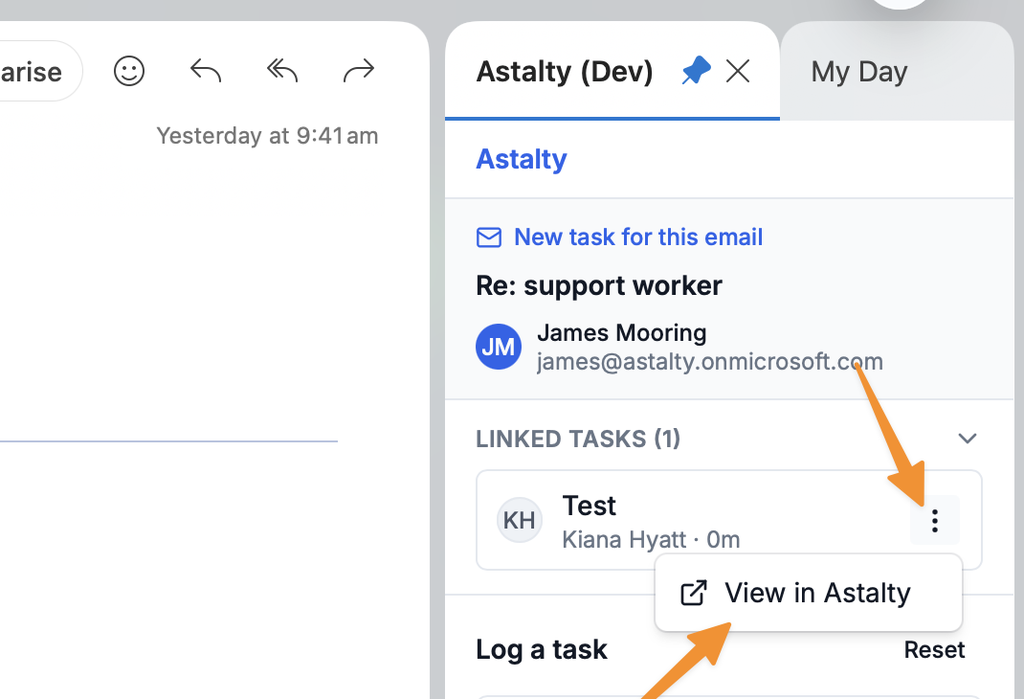Close the Astalty (Dev) pane
This screenshot has width=1024, height=699.
tap(738, 71)
